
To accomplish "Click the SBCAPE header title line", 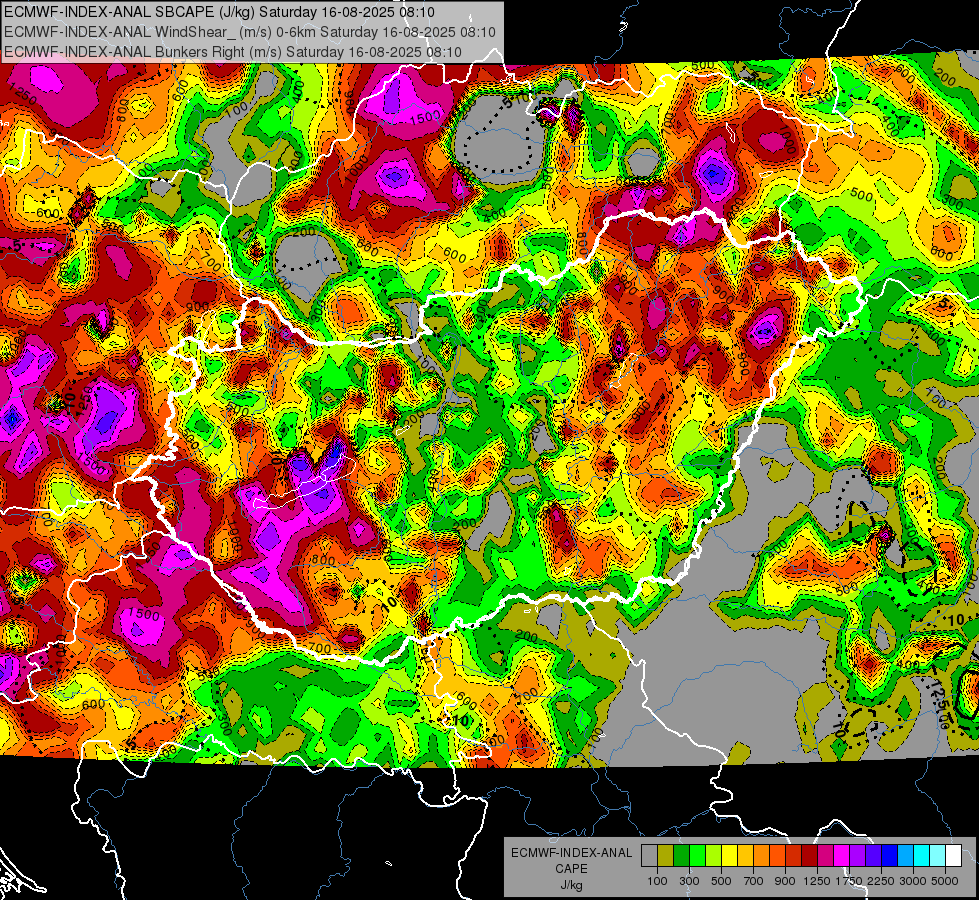I will (219, 12).
